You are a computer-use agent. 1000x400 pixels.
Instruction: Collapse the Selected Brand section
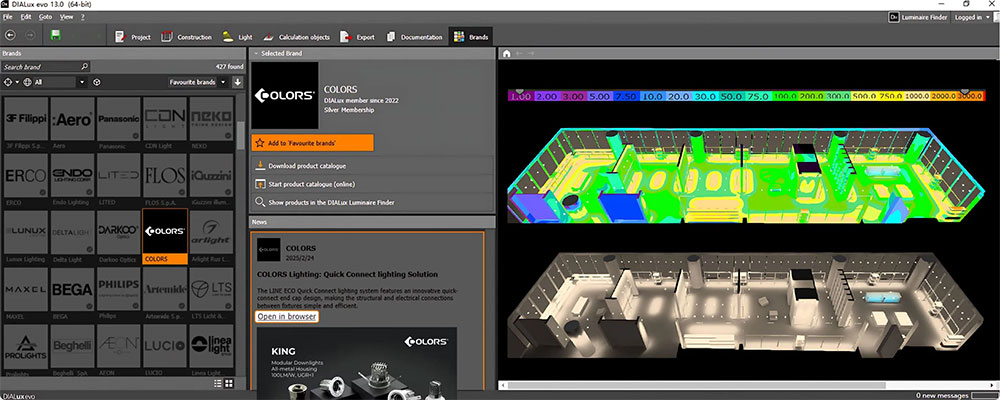256,54
